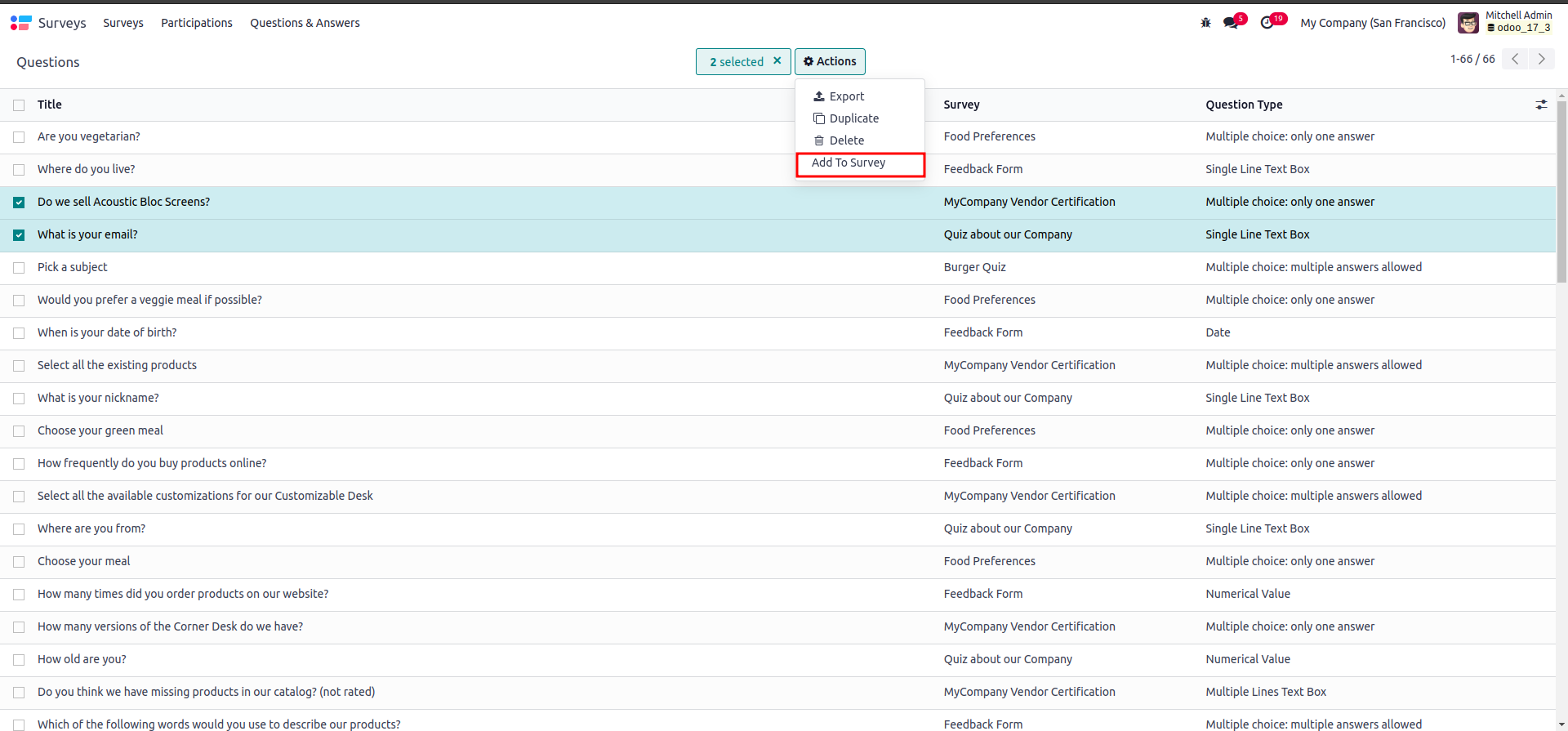Sort by the Question Type column header
The image size is (1568, 731).
click(x=1244, y=105)
